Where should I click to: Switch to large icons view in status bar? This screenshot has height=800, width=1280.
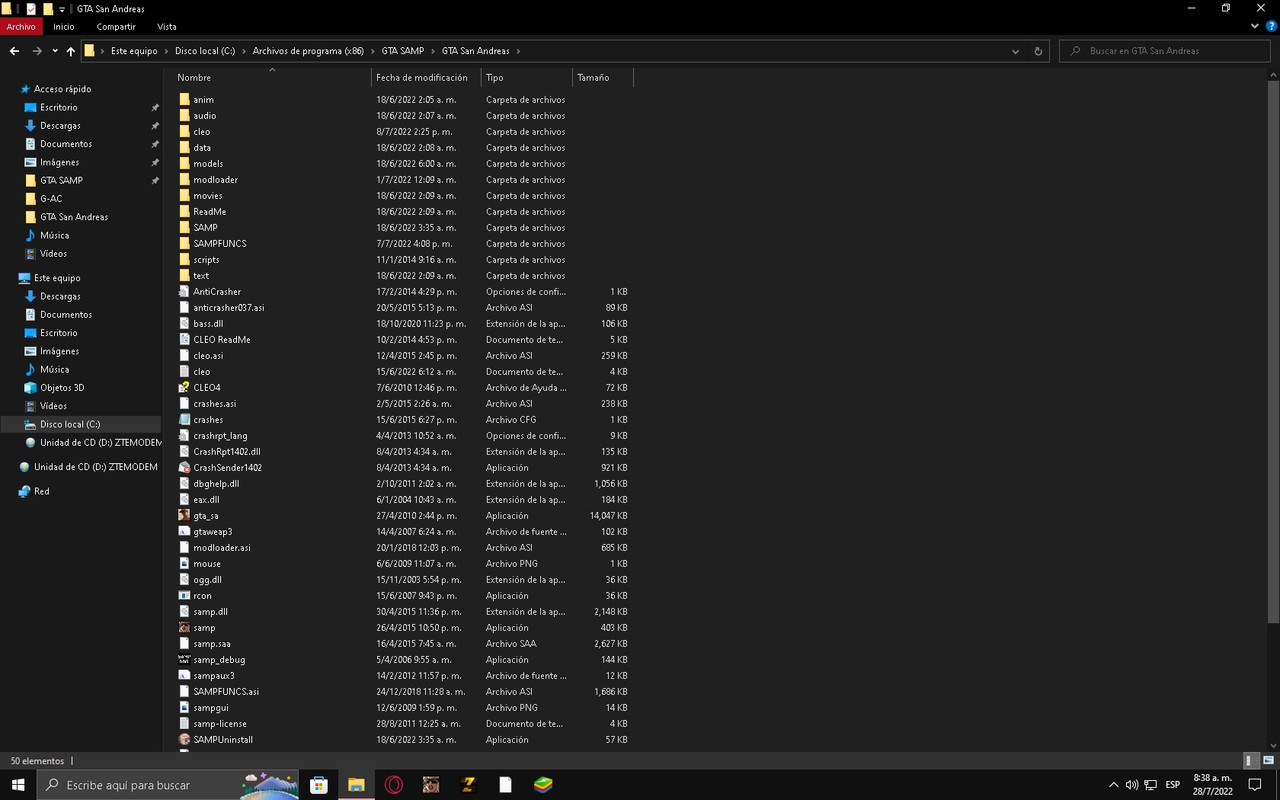tap(1268, 761)
